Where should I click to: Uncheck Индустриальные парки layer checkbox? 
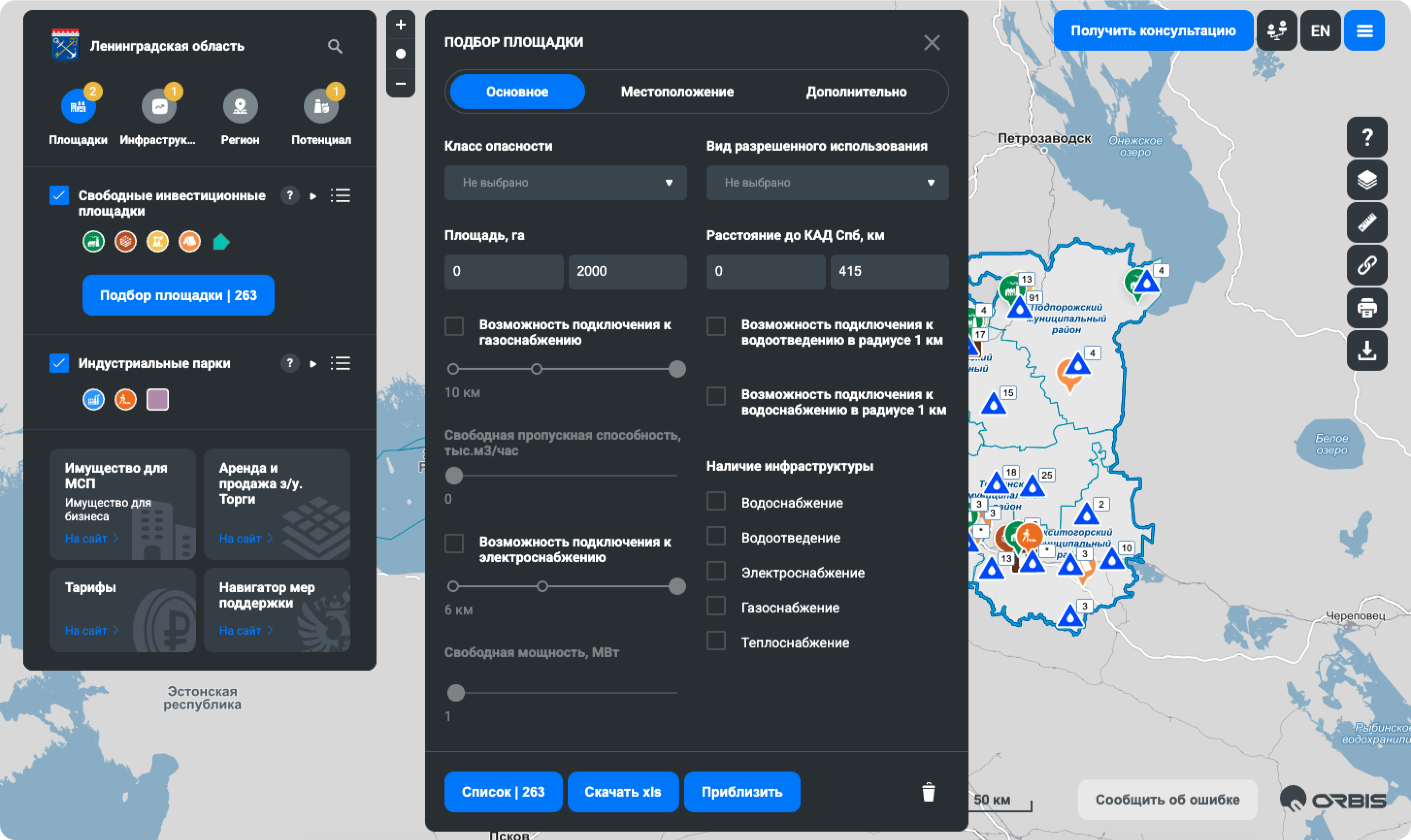(60, 363)
